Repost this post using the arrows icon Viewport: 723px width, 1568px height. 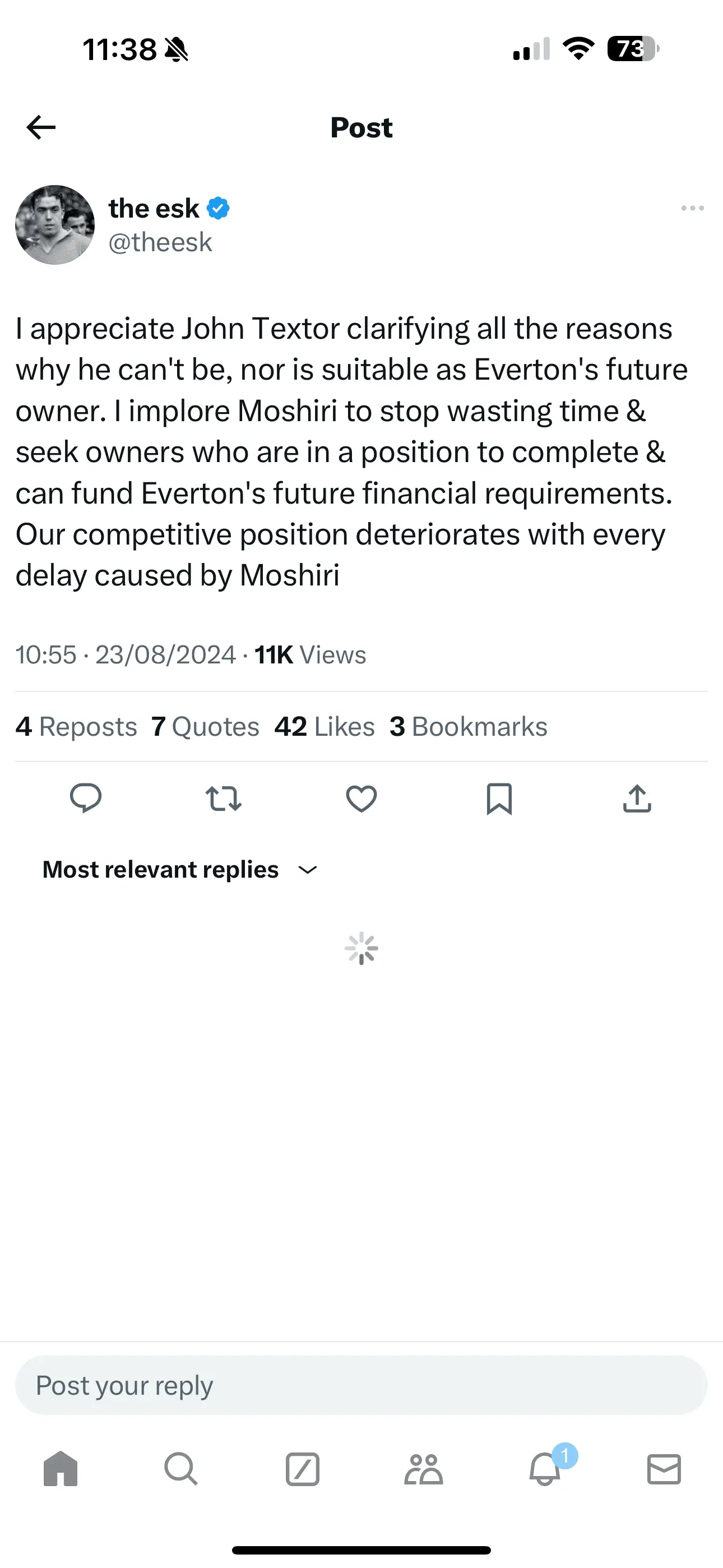click(x=224, y=798)
